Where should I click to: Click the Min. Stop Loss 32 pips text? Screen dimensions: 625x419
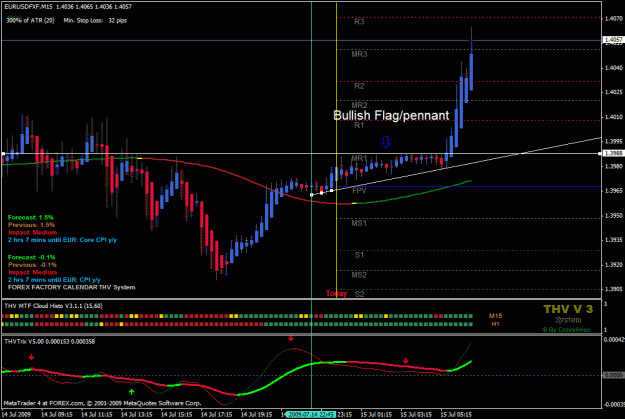pyautogui.click(x=95, y=20)
